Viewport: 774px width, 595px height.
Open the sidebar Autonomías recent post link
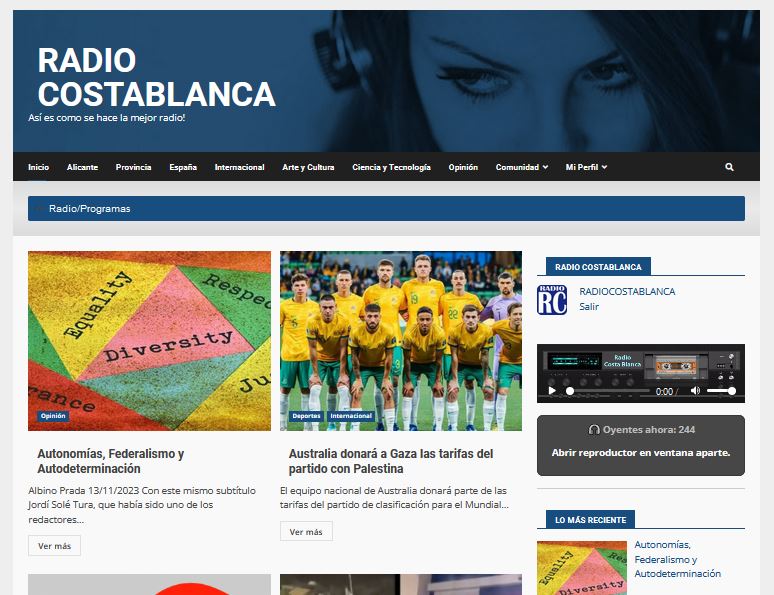tap(677, 559)
